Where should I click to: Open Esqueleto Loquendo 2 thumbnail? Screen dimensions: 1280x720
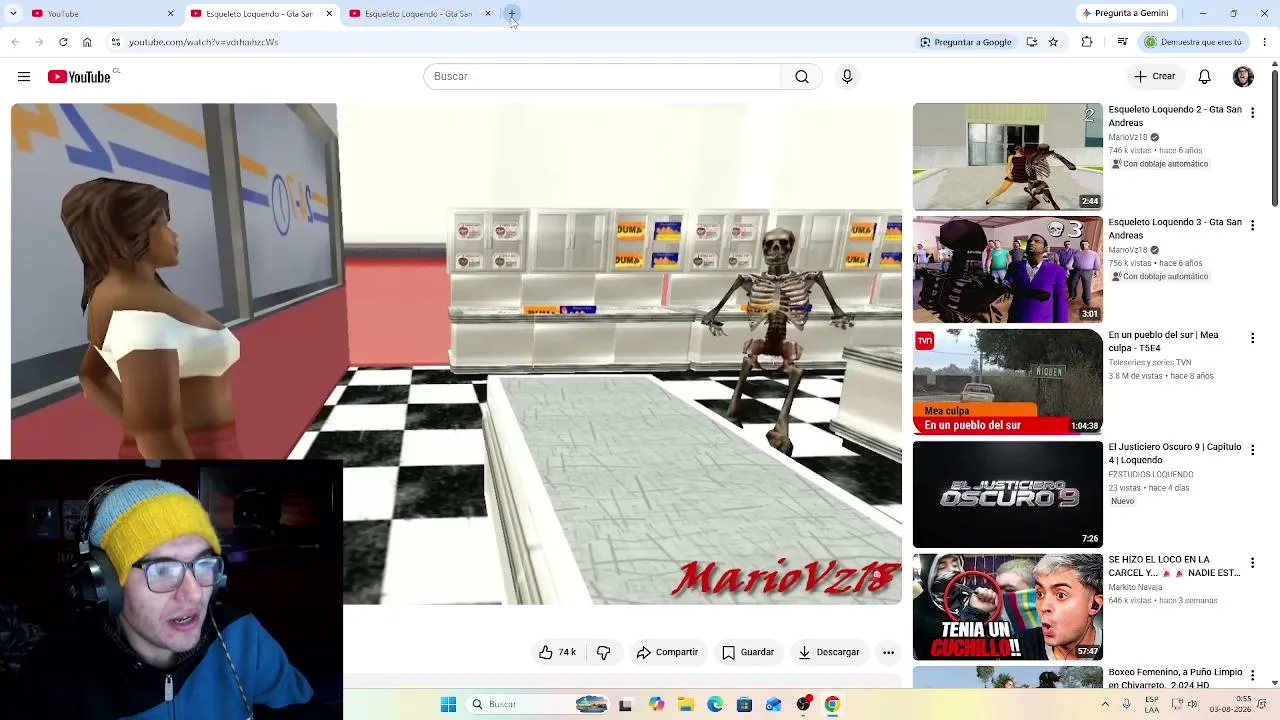tap(1007, 156)
